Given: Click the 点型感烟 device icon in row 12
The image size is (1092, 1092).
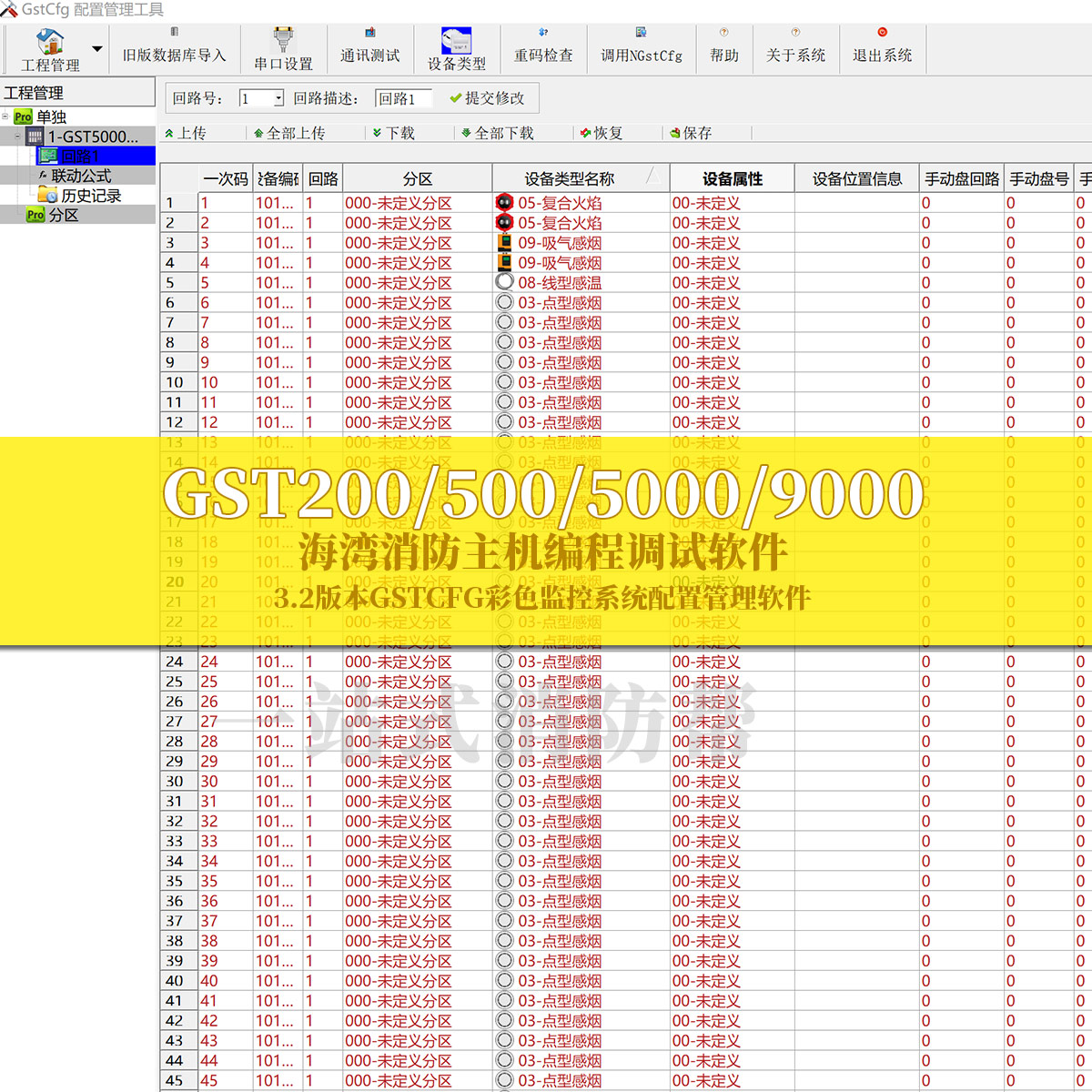Looking at the screenshot, I should (x=505, y=421).
